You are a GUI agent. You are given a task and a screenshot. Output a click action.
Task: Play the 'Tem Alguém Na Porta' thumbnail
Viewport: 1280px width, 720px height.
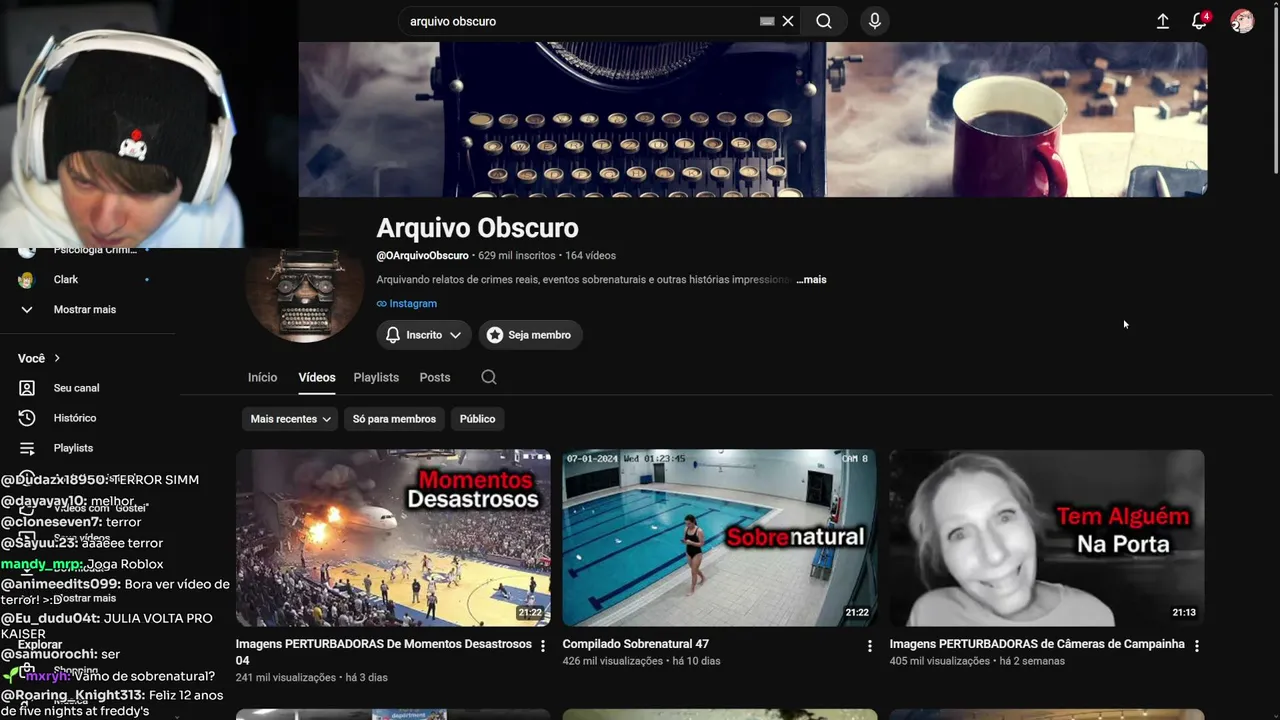tap(1047, 538)
